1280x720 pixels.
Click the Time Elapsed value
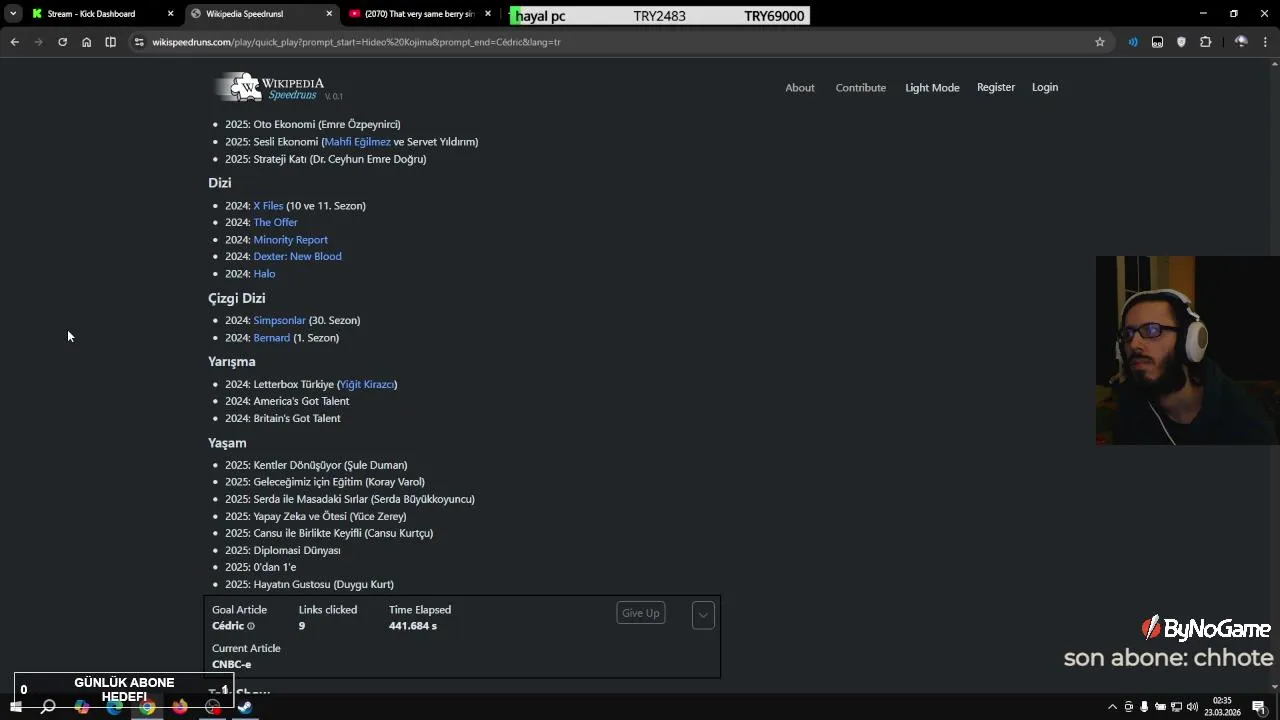tap(413, 626)
